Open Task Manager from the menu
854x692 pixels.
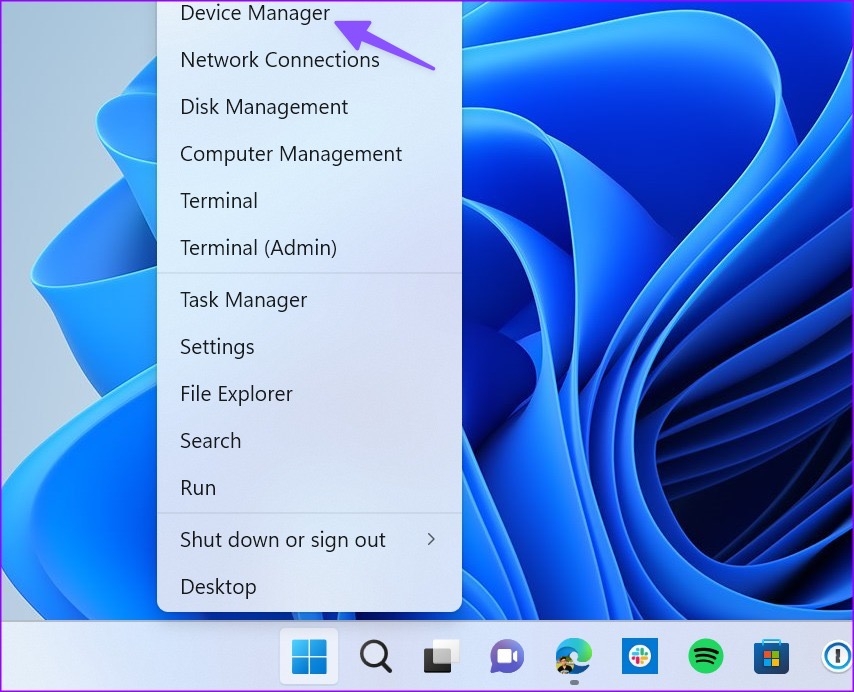243,299
